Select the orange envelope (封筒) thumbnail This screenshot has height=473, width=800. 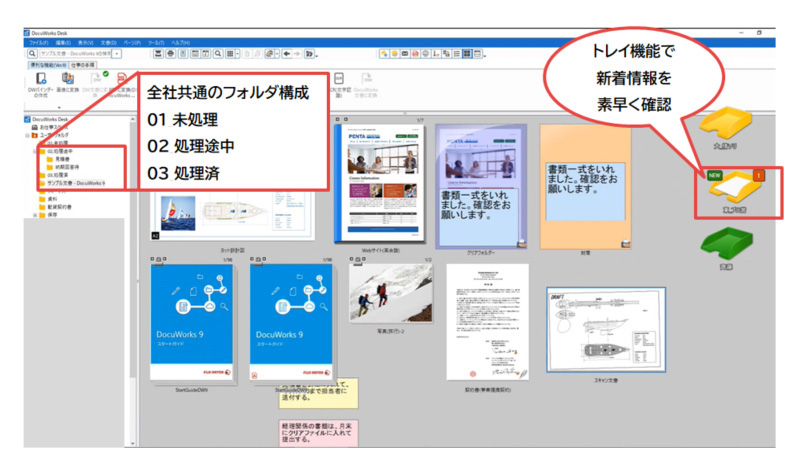click(x=585, y=187)
